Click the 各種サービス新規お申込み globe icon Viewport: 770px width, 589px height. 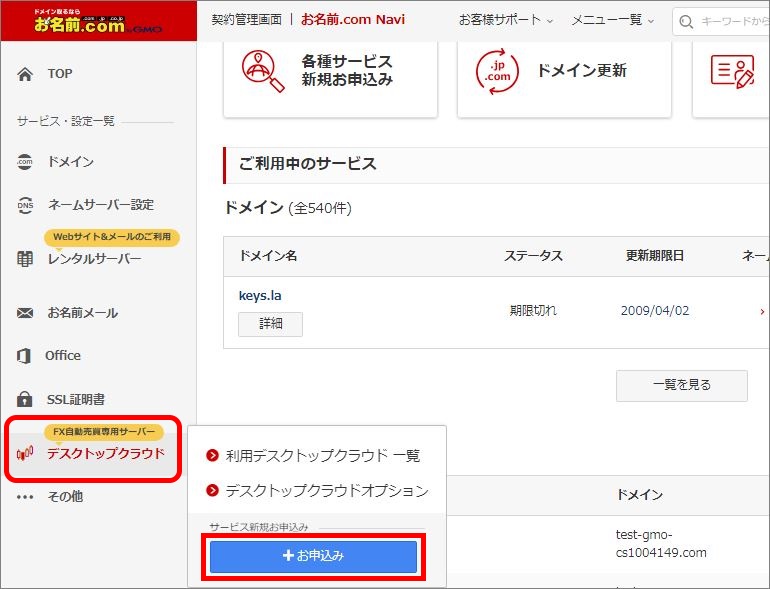(x=263, y=71)
